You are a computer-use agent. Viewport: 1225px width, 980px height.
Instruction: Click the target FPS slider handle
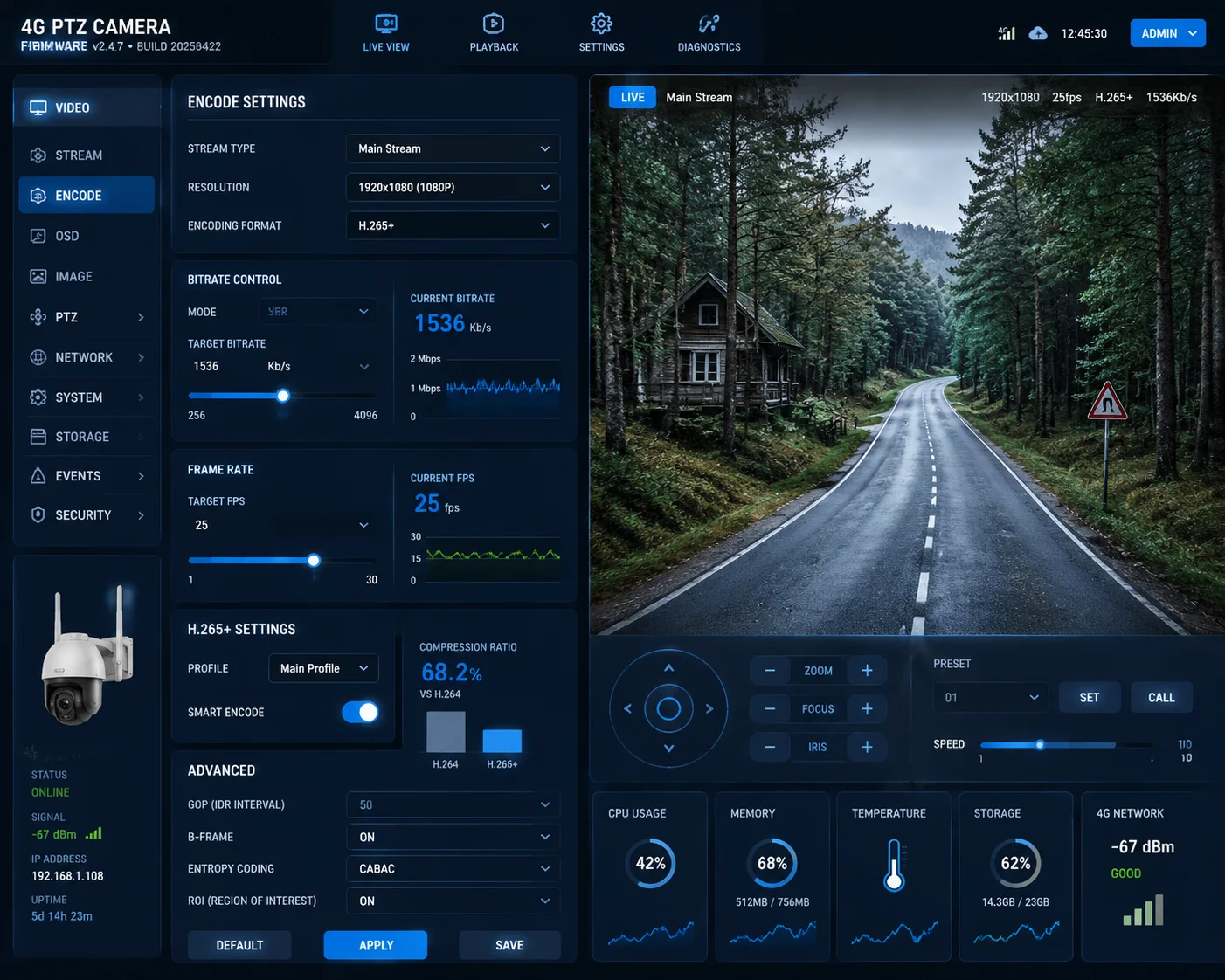click(314, 560)
